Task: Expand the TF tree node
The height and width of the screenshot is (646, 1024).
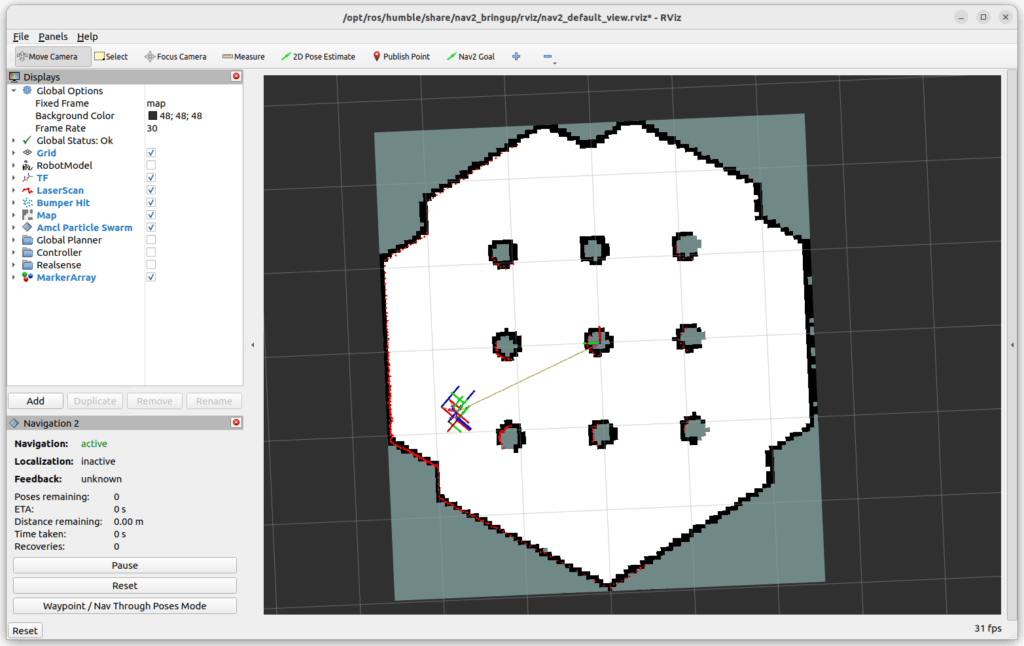Action: pyautogui.click(x=14, y=178)
